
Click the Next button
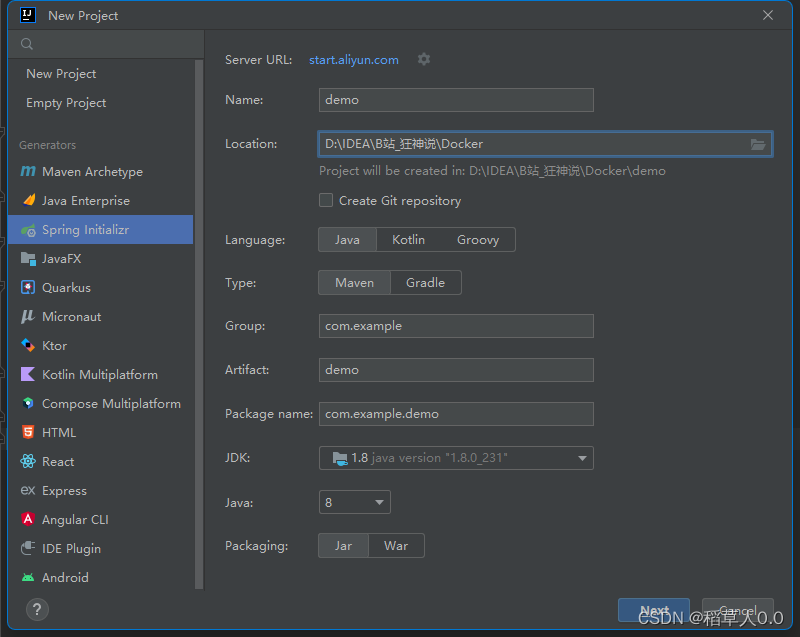pyautogui.click(x=654, y=610)
